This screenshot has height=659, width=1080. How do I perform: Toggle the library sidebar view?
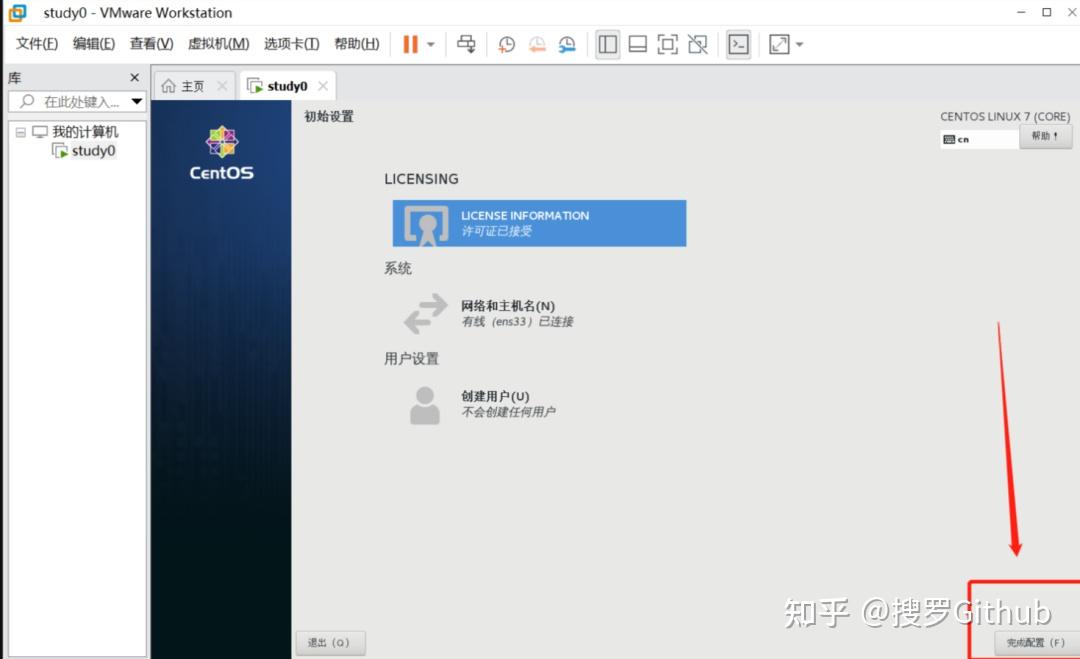(608, 45)
